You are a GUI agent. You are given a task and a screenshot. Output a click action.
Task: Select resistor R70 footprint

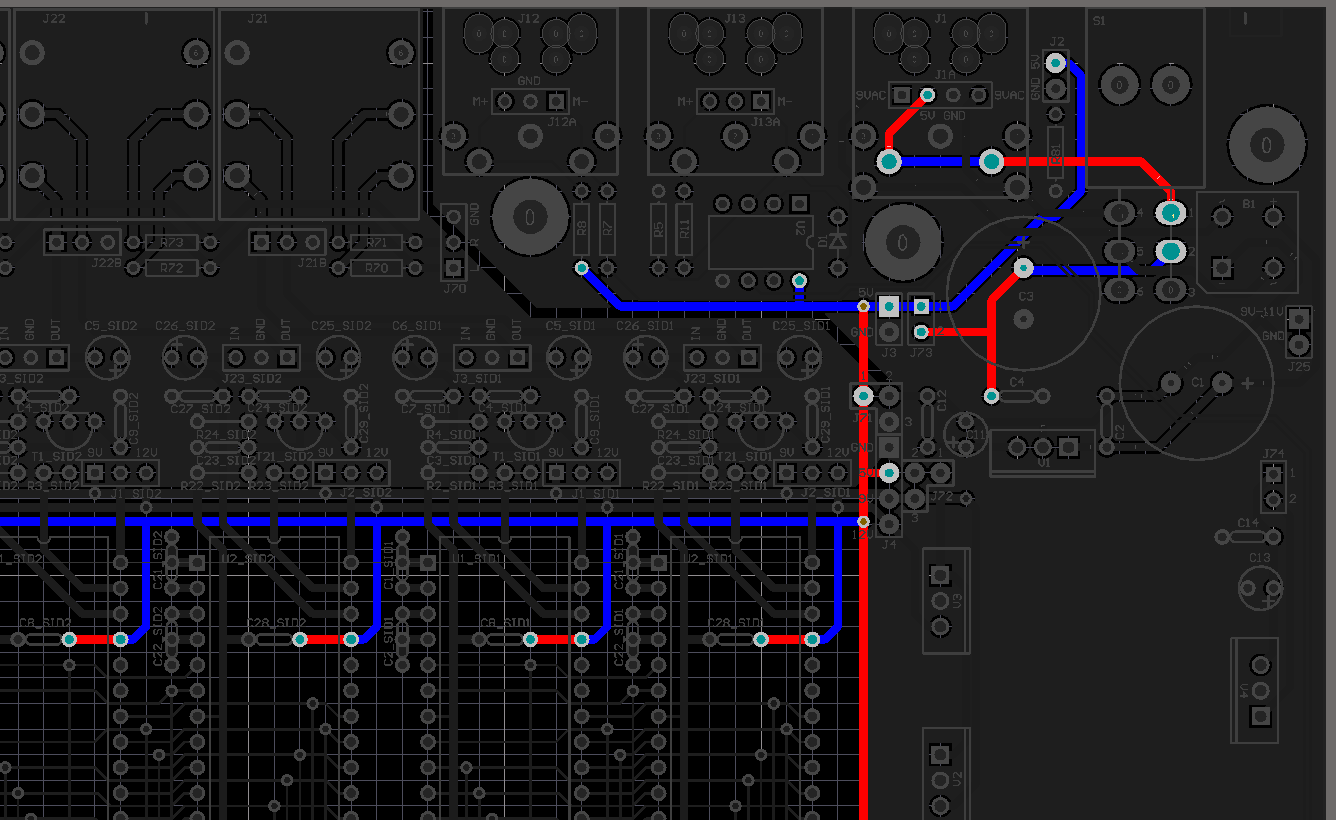(x=376, y=268)
